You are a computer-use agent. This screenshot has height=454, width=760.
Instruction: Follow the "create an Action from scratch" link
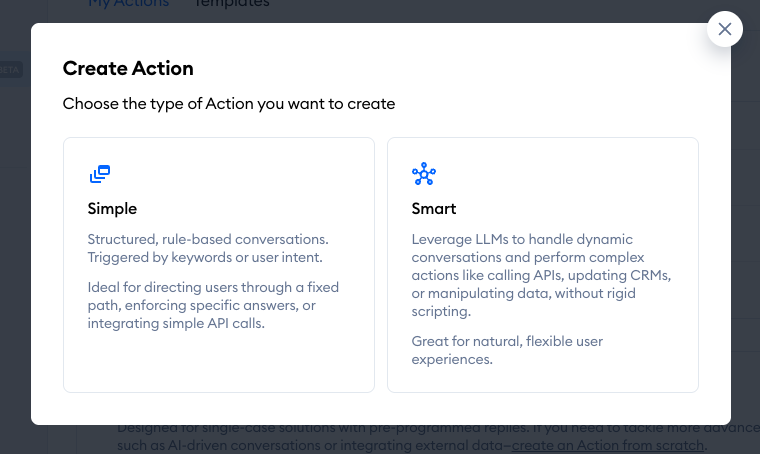(x=607, y=445)
